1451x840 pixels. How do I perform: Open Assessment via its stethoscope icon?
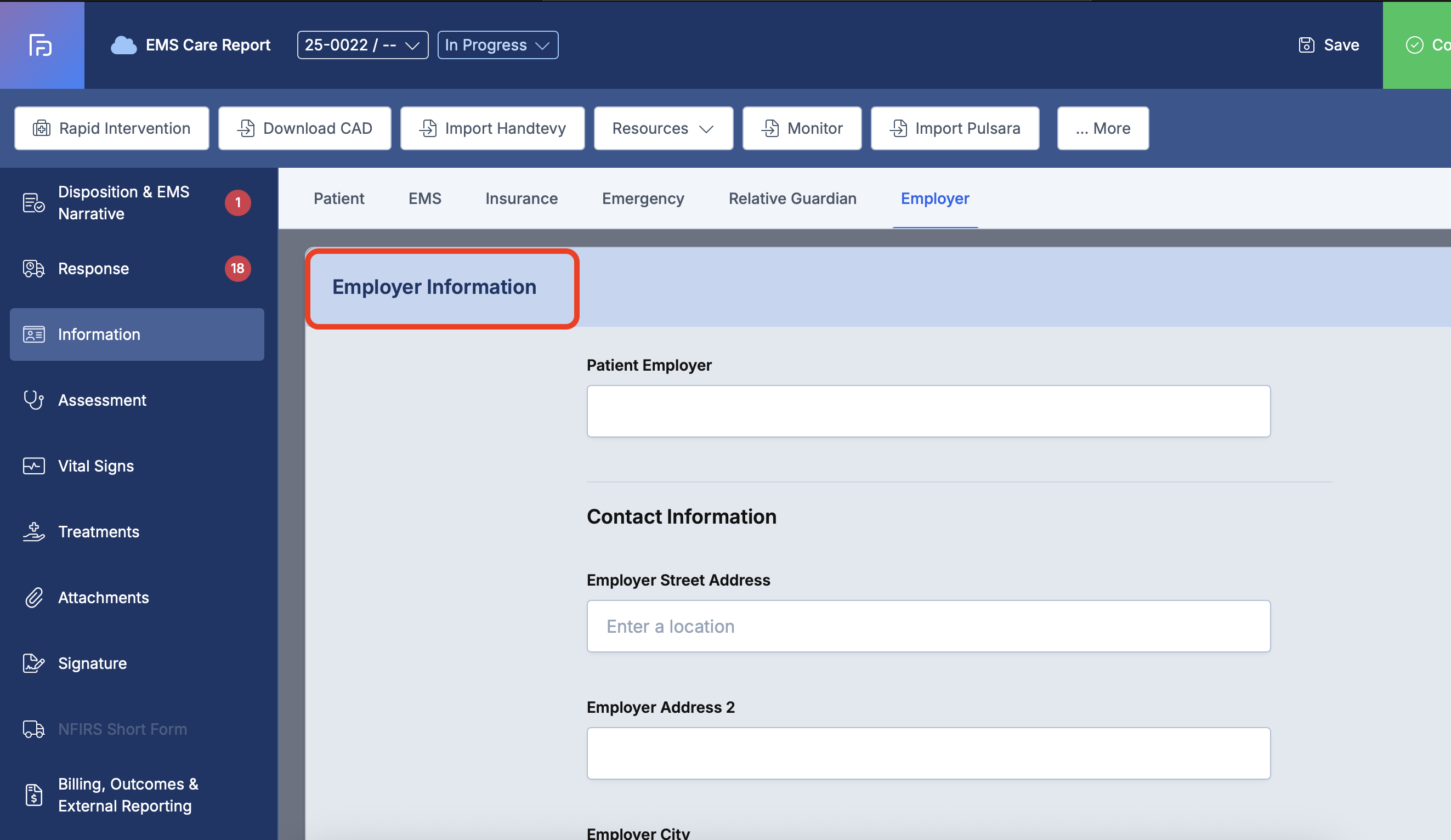pyautogui.click(x=33, y=400)
